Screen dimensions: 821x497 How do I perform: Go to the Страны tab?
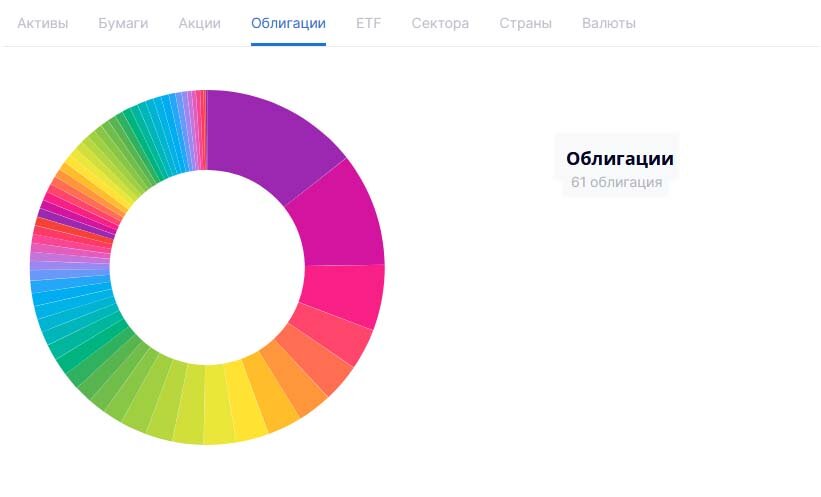click(x=526, y=24)
